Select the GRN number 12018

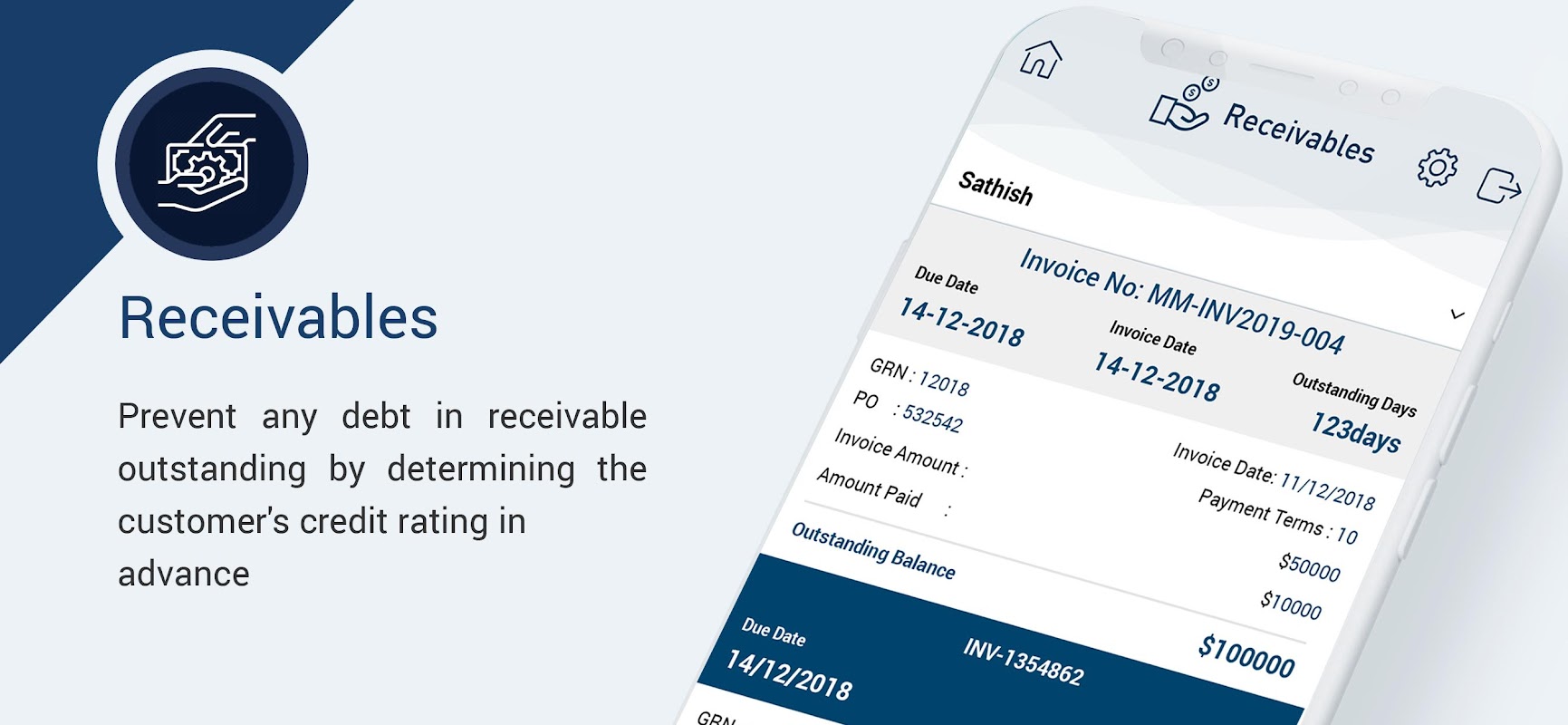click(943, 384)
